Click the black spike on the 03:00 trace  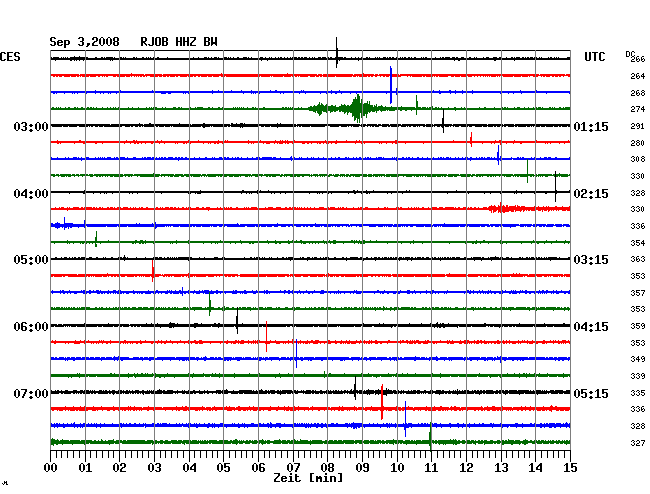coord(443,121)
